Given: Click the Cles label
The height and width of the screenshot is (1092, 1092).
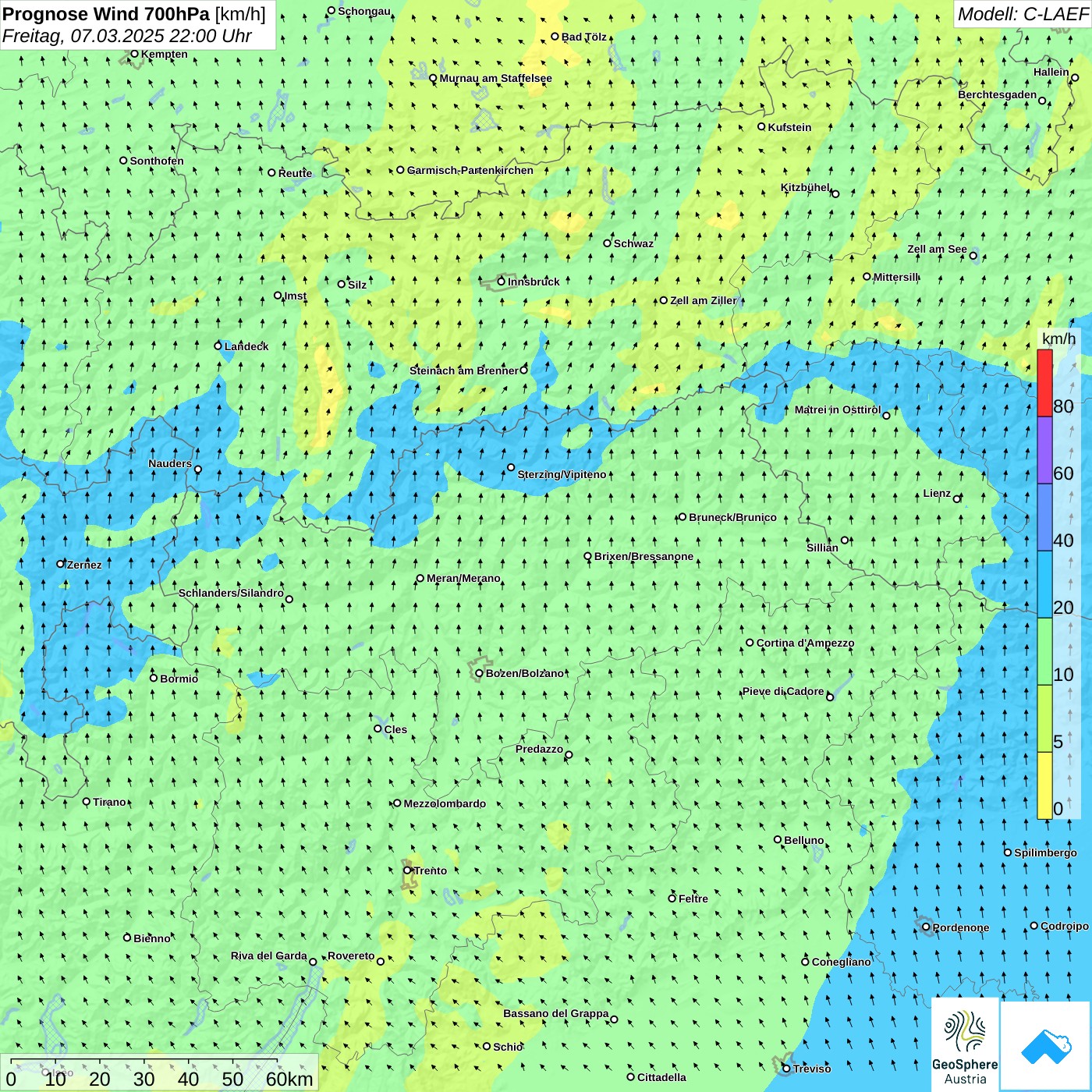Looking at the screenshot, I should [x=395, y=729].
